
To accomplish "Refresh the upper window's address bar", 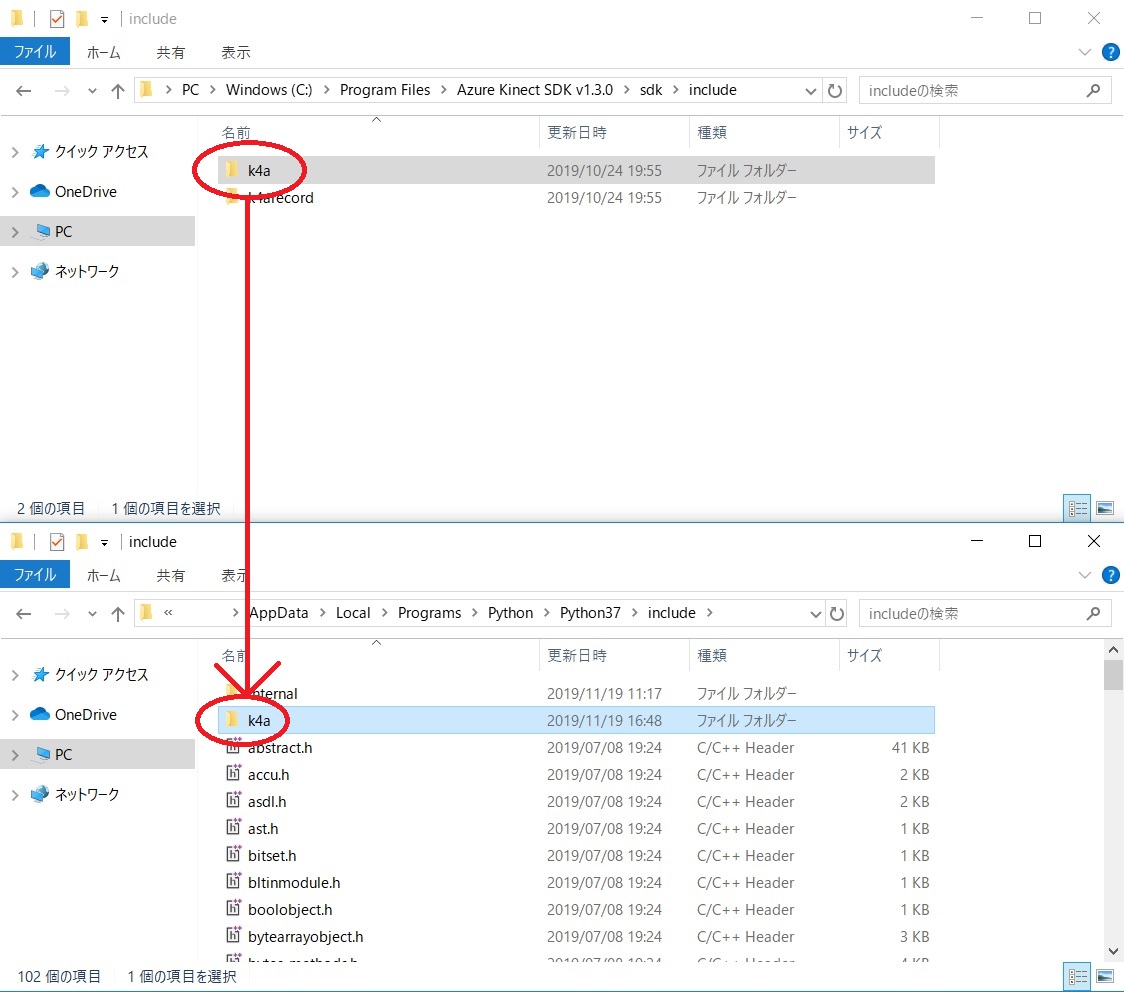I will 835,90.
